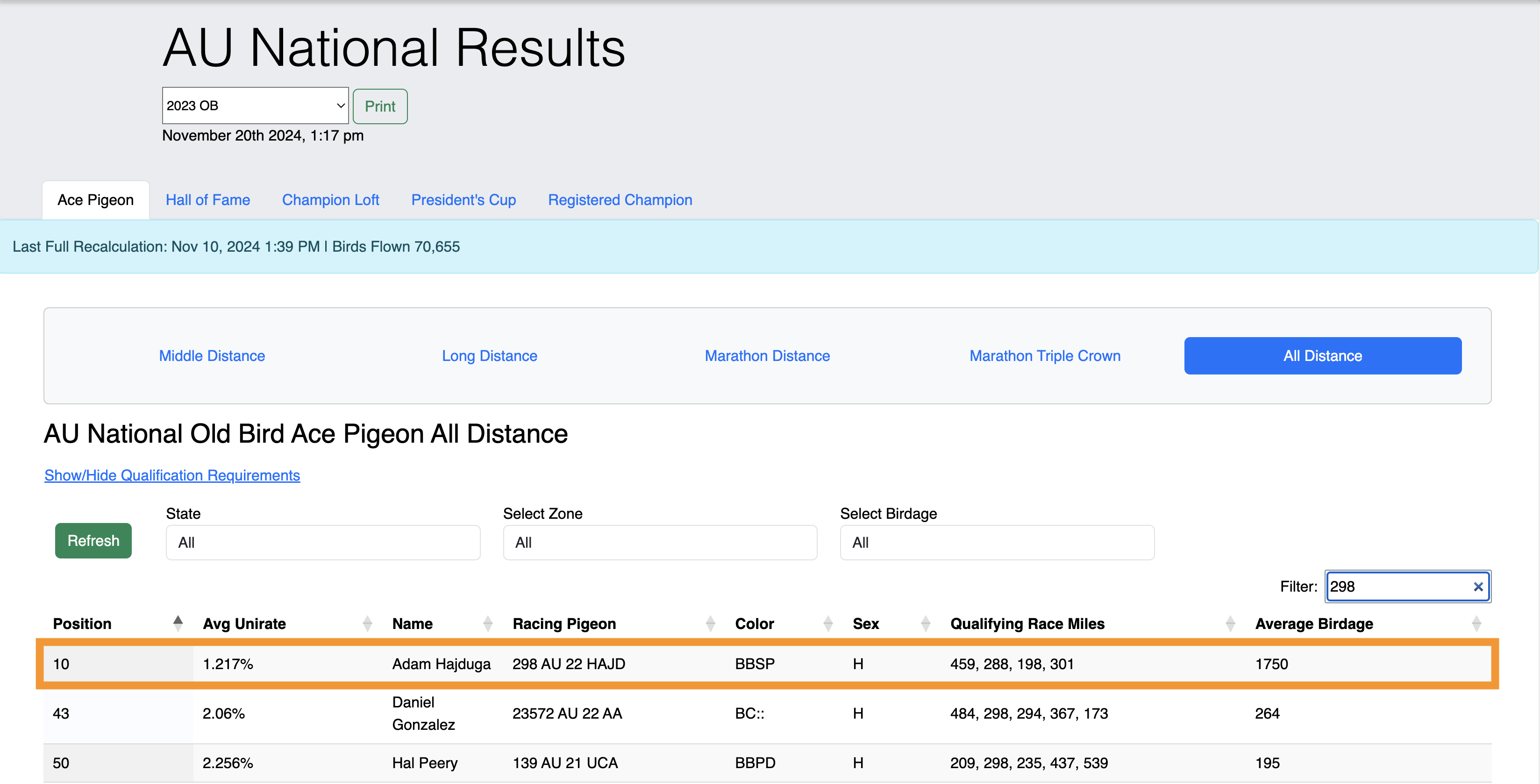Click the Daniel Gonzalez name cell
Viewport: 1540px width, 784px height.
click(x=423, y=713)
